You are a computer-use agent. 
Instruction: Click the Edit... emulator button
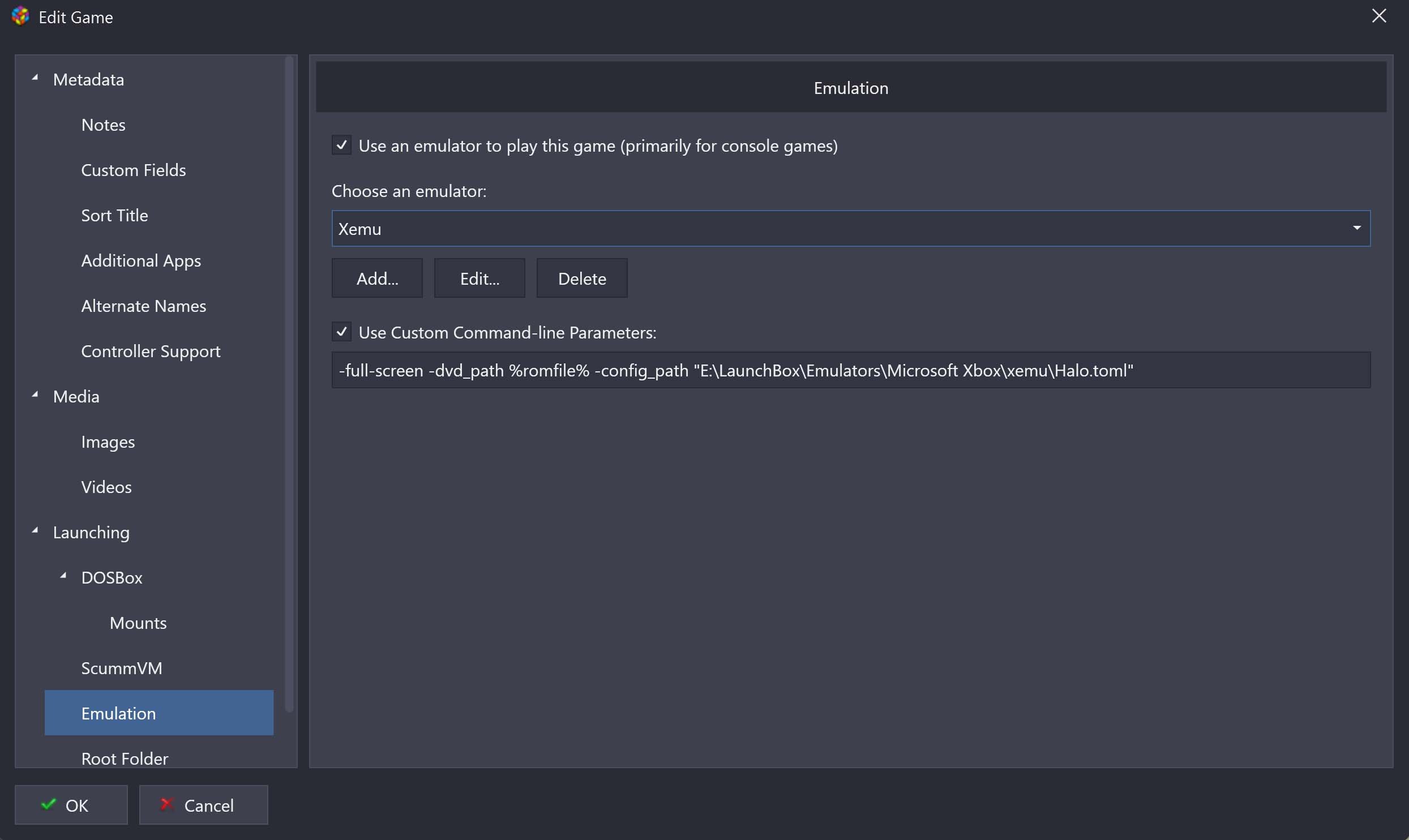[479, 278]
